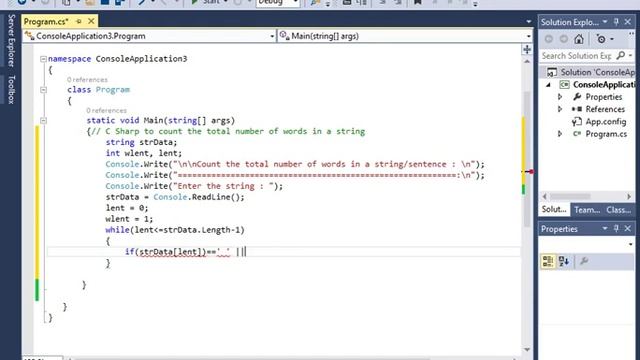Click the editor scroll up arrow
The image size is (640, 360).
[527, 62]
